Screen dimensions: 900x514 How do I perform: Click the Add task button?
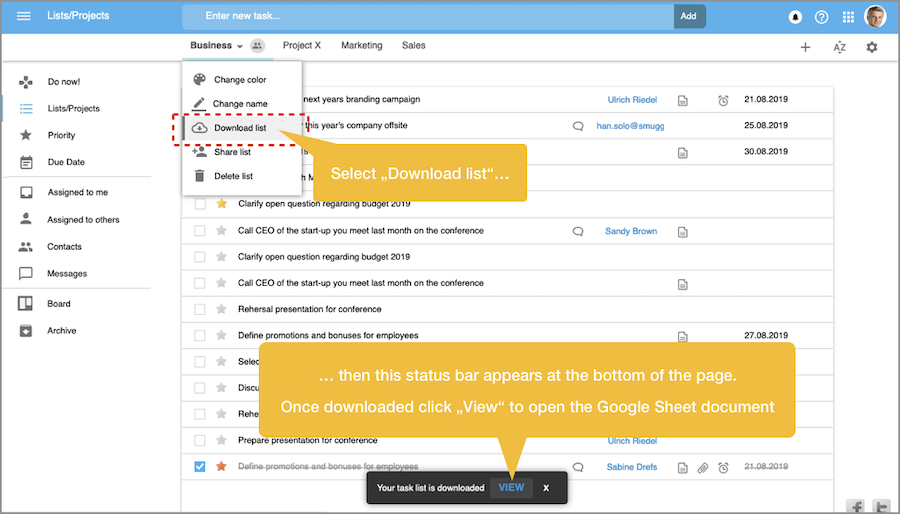tap(689, 17)
